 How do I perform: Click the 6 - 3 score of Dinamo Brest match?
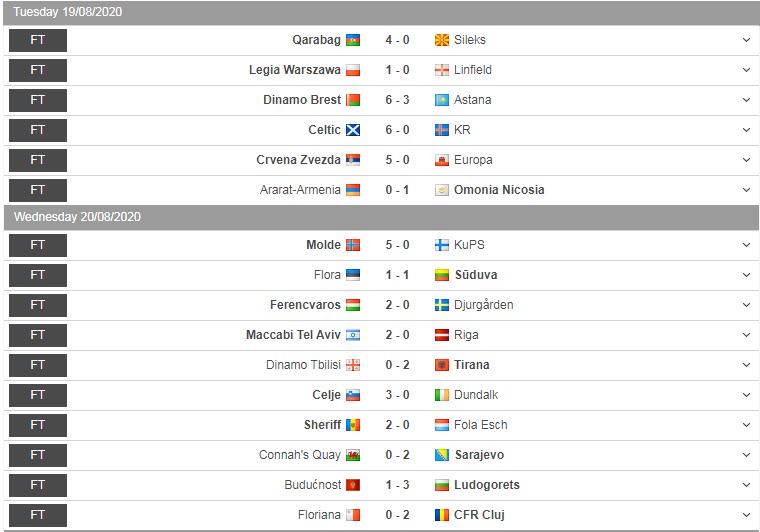[x=397, y=100]
